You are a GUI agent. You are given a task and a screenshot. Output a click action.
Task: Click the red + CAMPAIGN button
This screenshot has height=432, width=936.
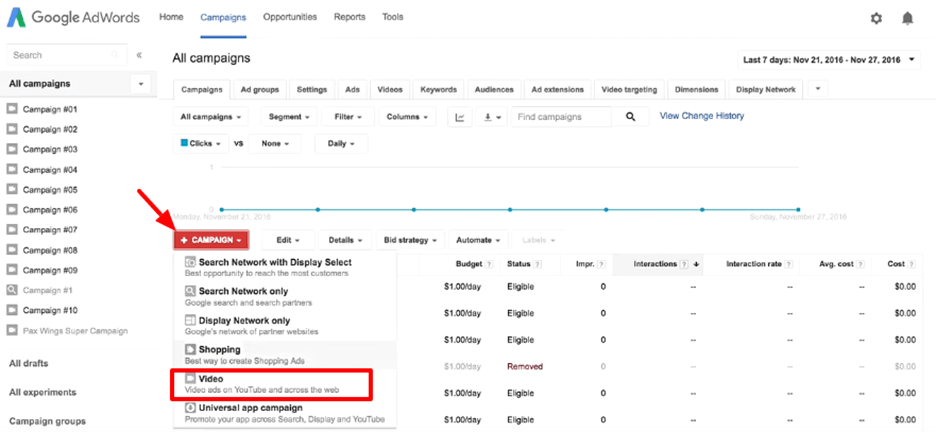click(x=211, y=240)
